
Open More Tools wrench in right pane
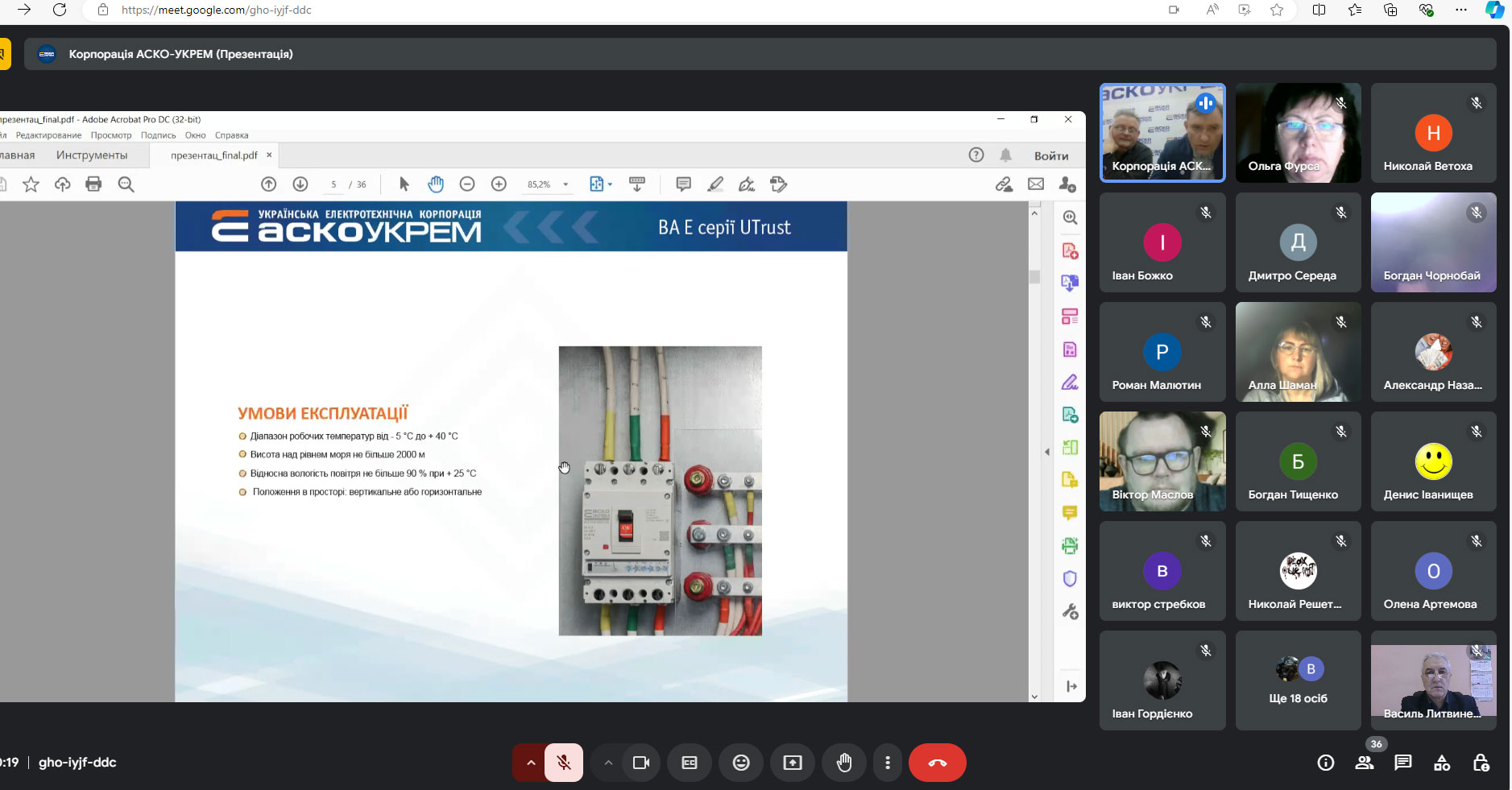[1070, 612]
